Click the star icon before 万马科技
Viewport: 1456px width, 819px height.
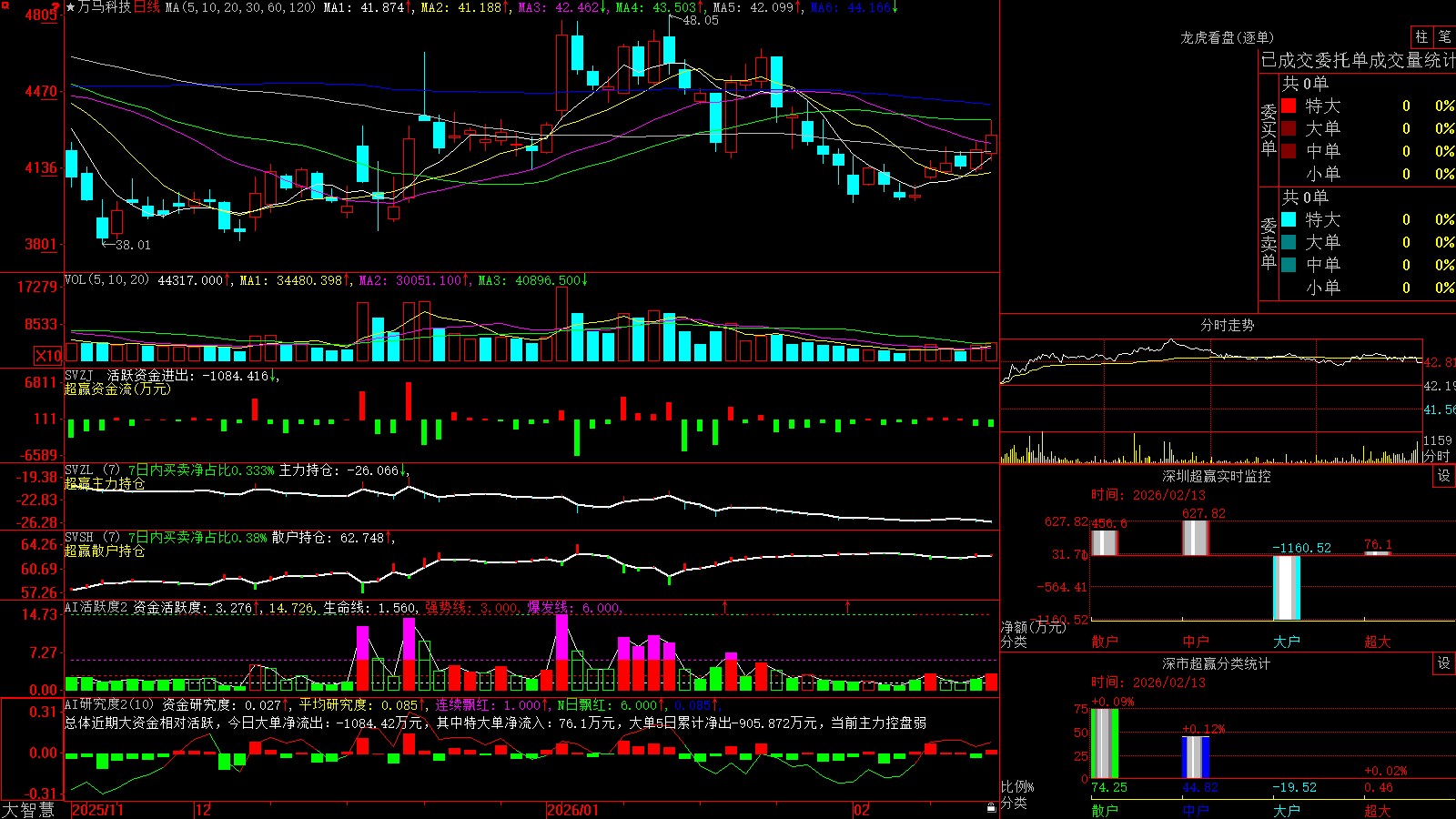coord(71,7)
